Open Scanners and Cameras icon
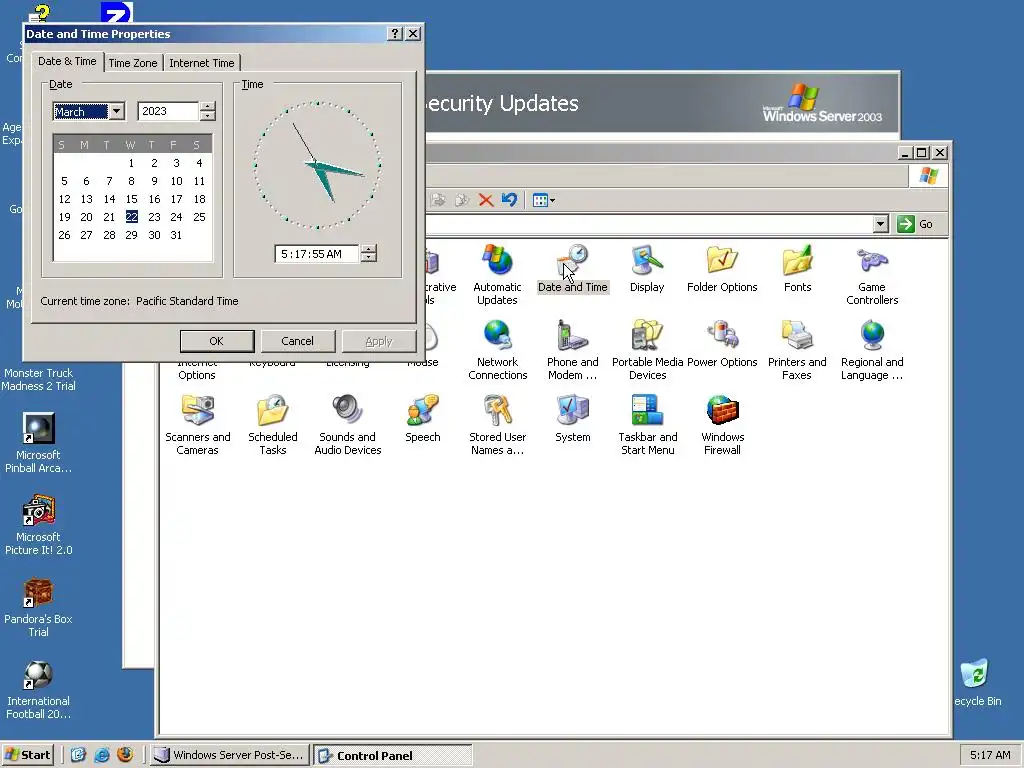1024x768 pixels. 197,425
